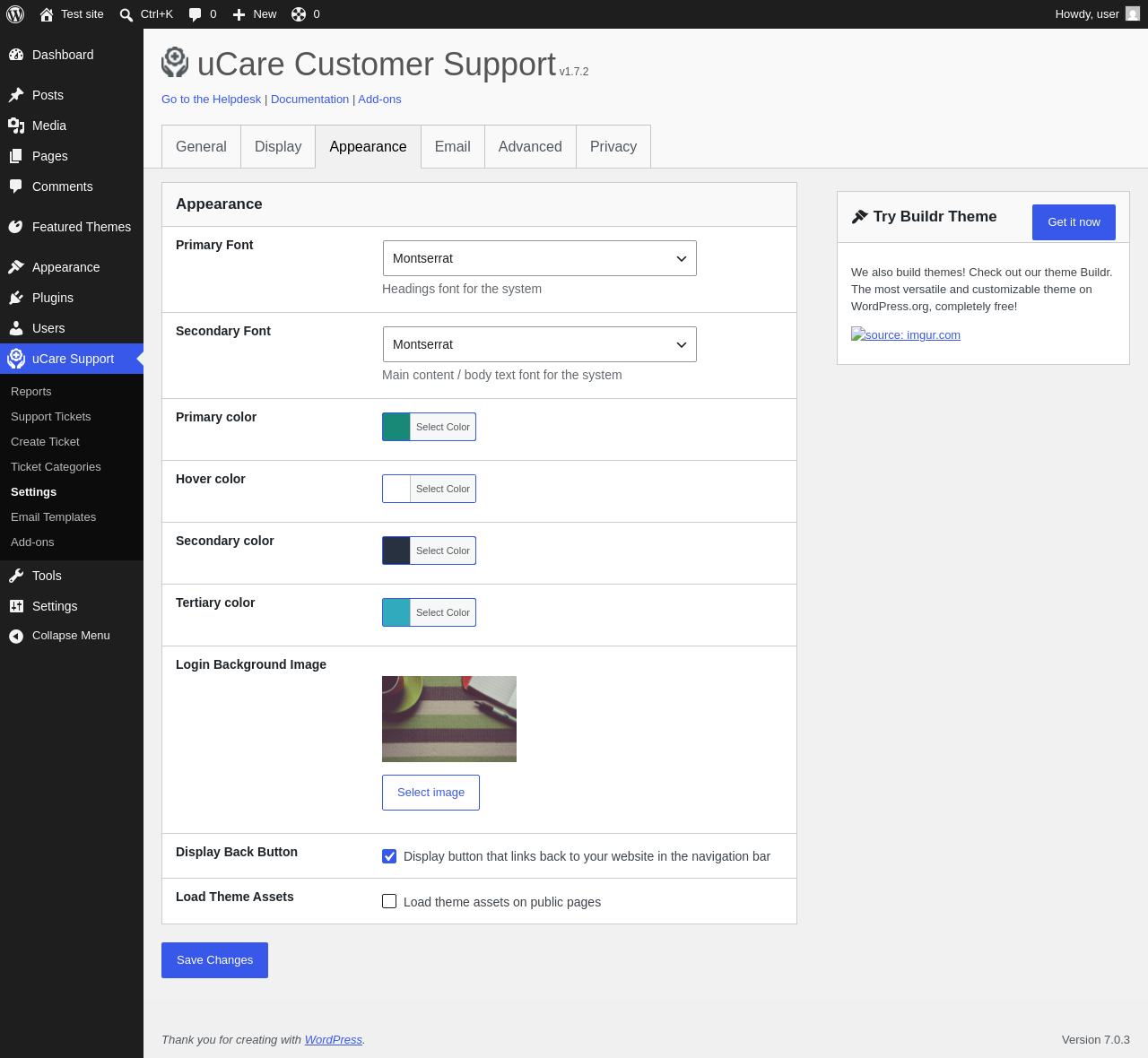Open the Add-ons link under the title
This screenshot has height=1058, width=1148.
pos(379,100)
